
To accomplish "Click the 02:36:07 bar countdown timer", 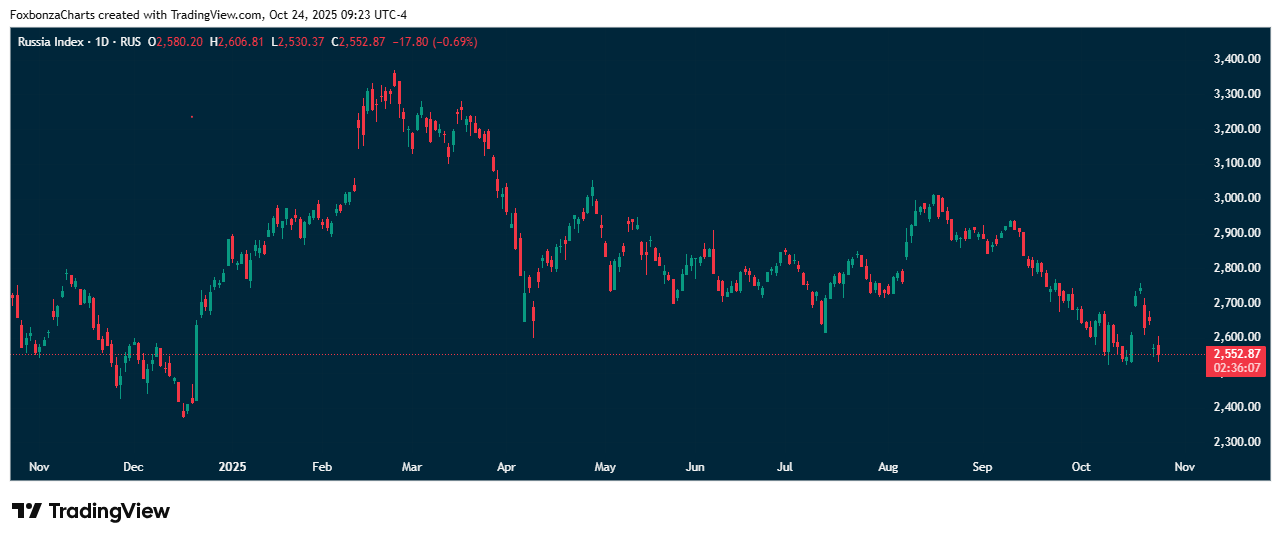I will pos(1238,368).
